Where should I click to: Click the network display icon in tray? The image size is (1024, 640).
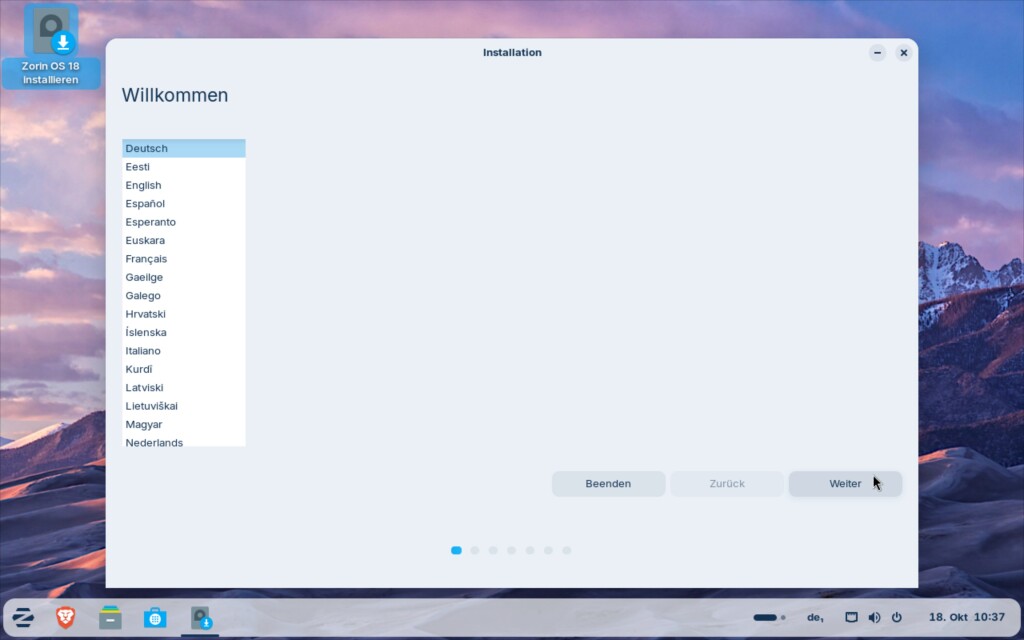[x=851, y=617]
